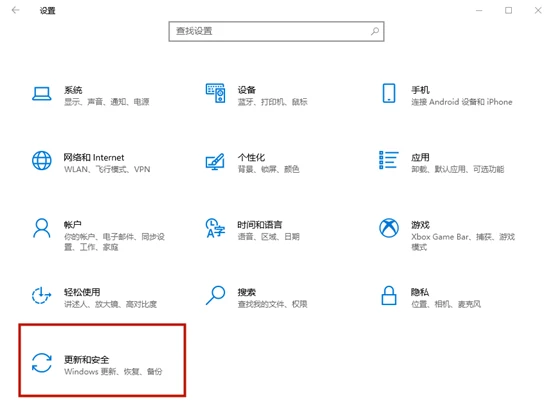Click the 应用 title text
This screenshot has height=411, width=553.
pyautogui.click(x=420, y=157)
